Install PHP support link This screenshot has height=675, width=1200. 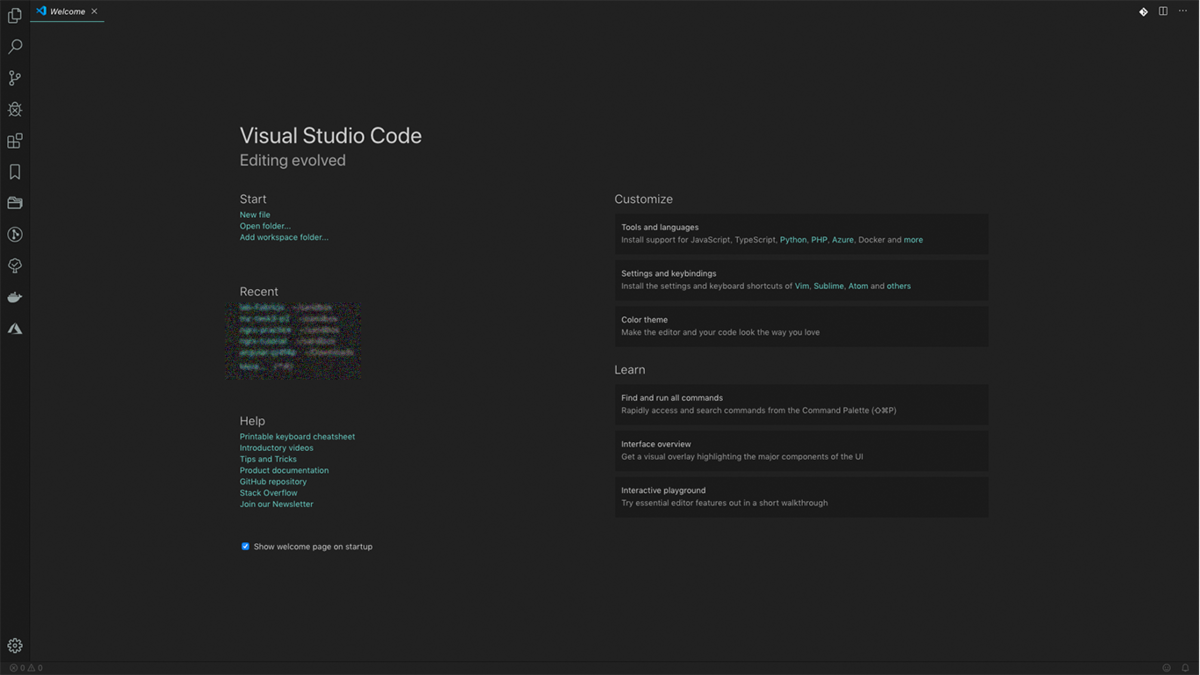(819, 240)
